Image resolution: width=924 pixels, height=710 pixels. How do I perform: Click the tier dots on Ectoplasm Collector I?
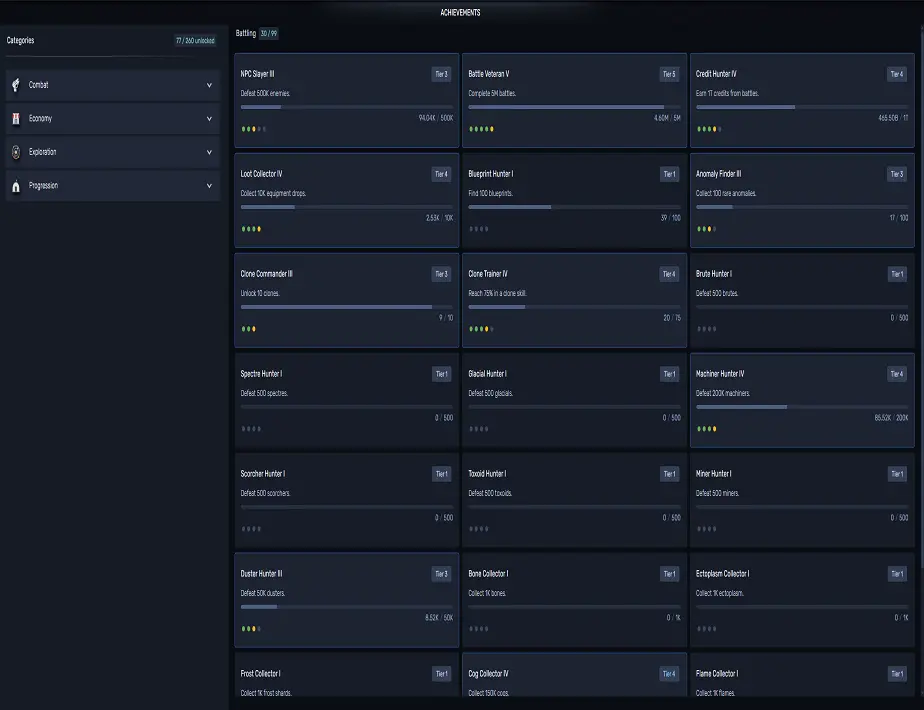707,629
